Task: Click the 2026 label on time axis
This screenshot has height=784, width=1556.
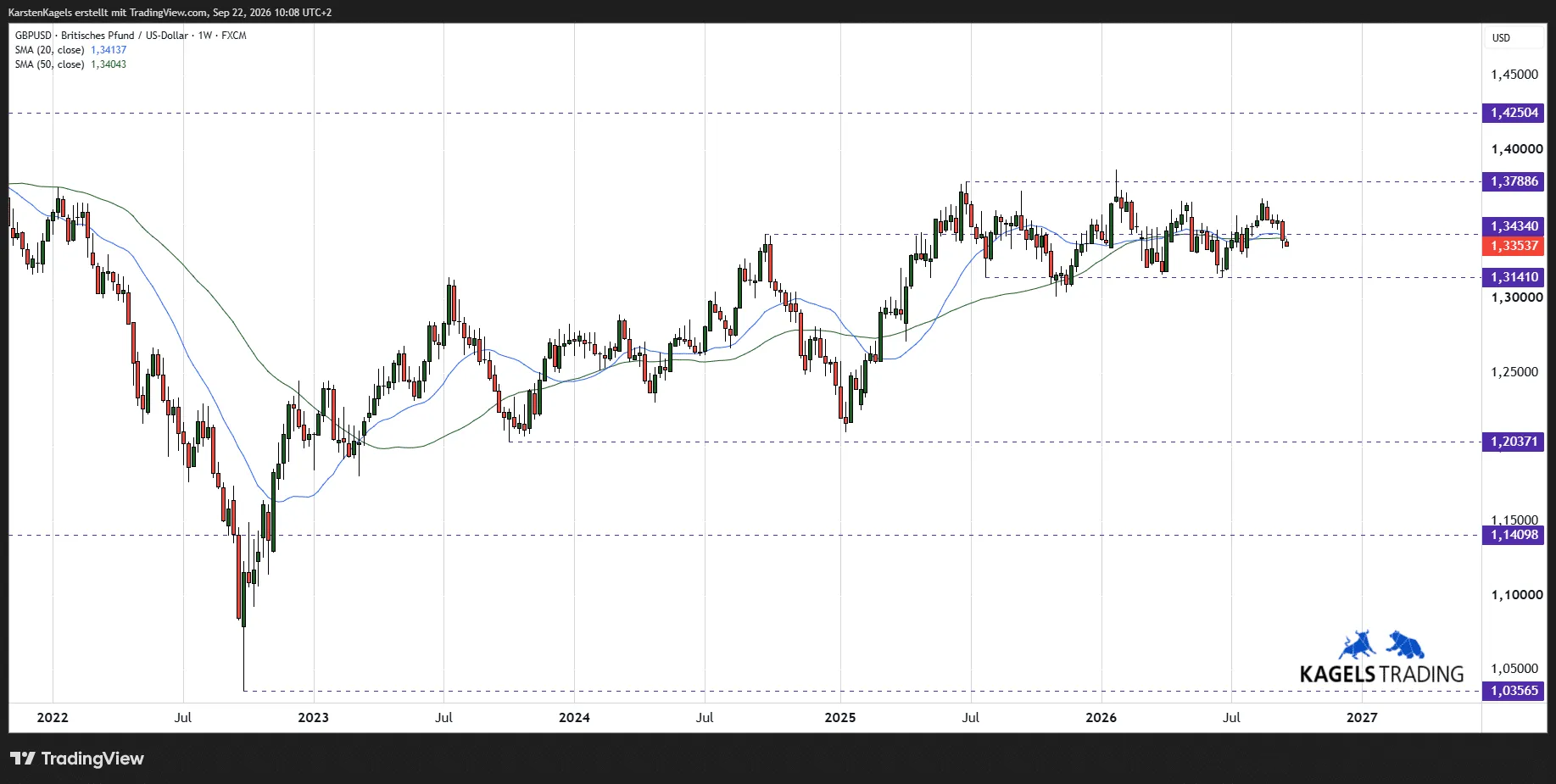Action: pyautogui.click(x=1101, y=718)
